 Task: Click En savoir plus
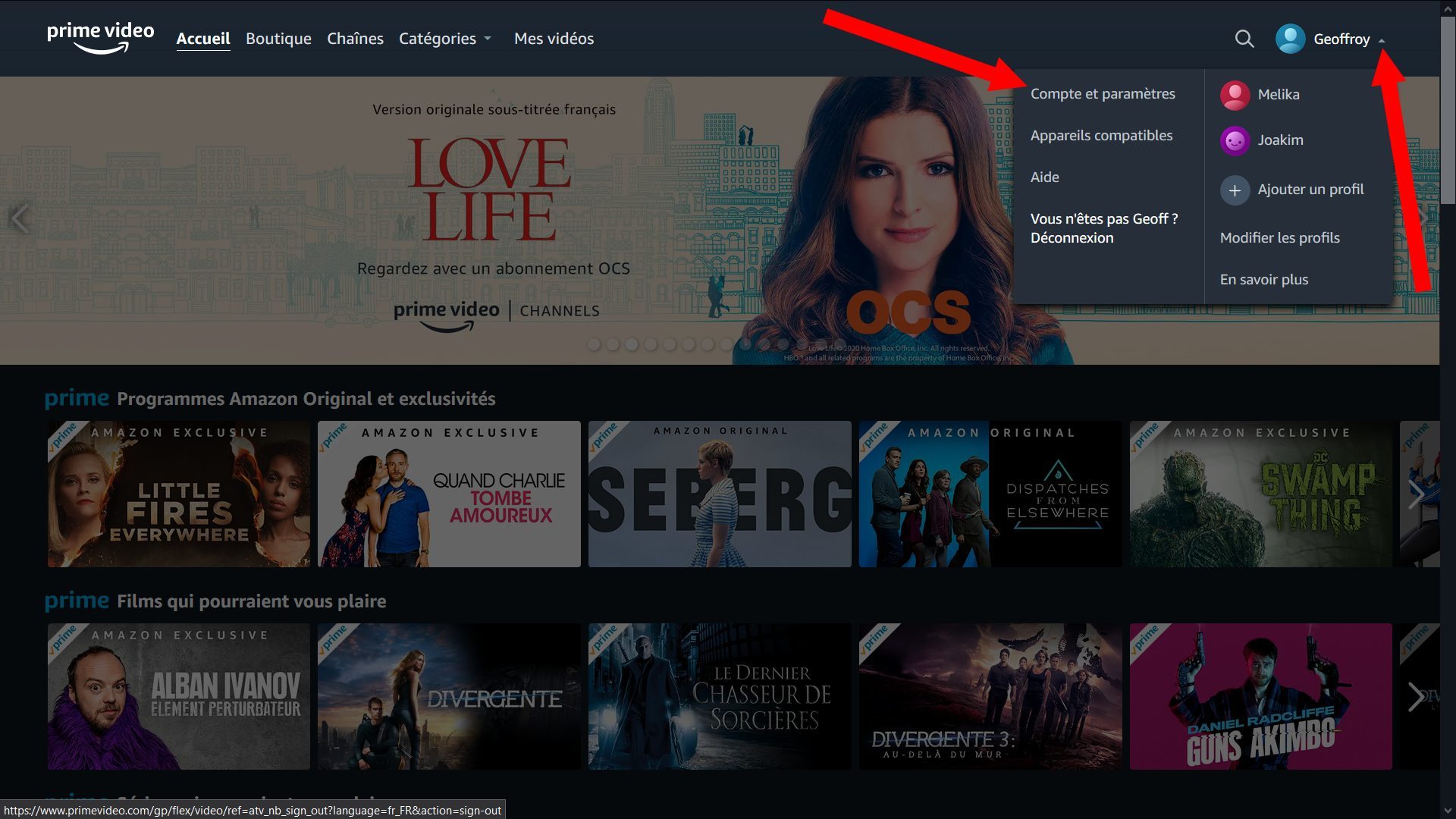click(1263, 280)
